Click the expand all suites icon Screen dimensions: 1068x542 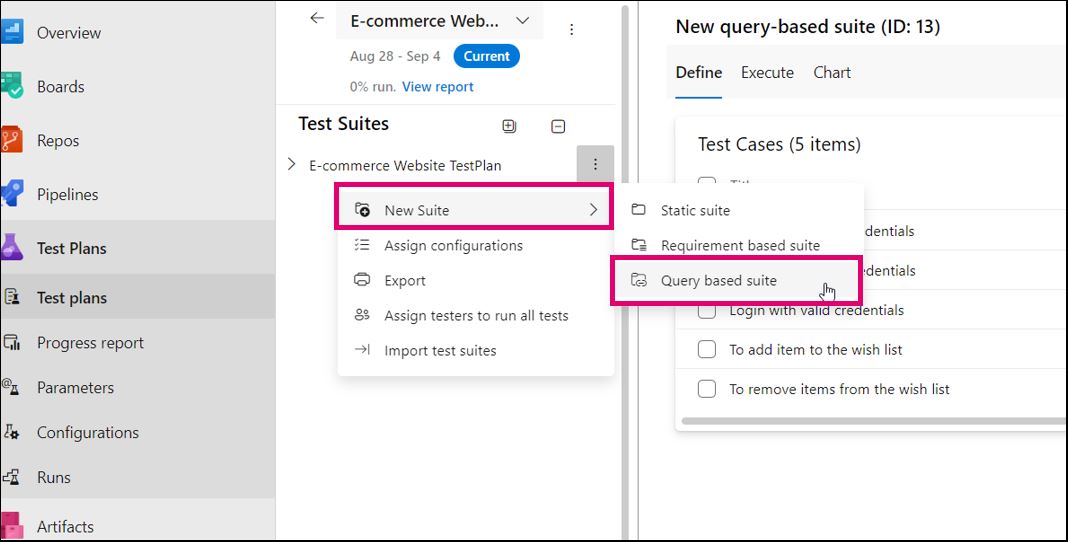(x=509, y=126)
